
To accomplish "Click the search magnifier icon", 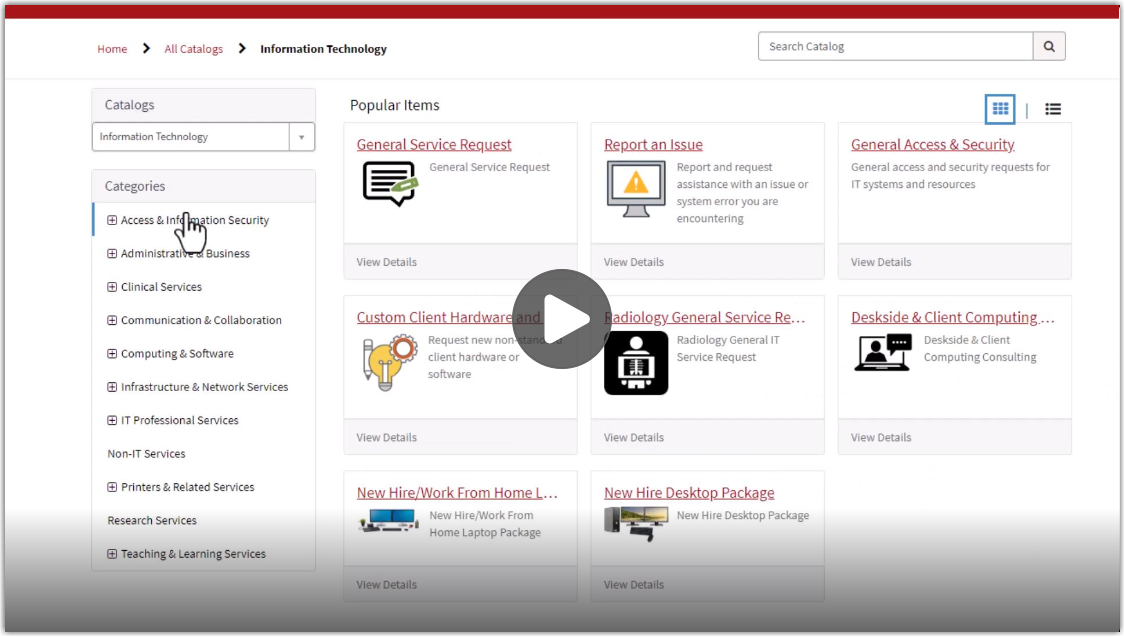I will 1049,46.
